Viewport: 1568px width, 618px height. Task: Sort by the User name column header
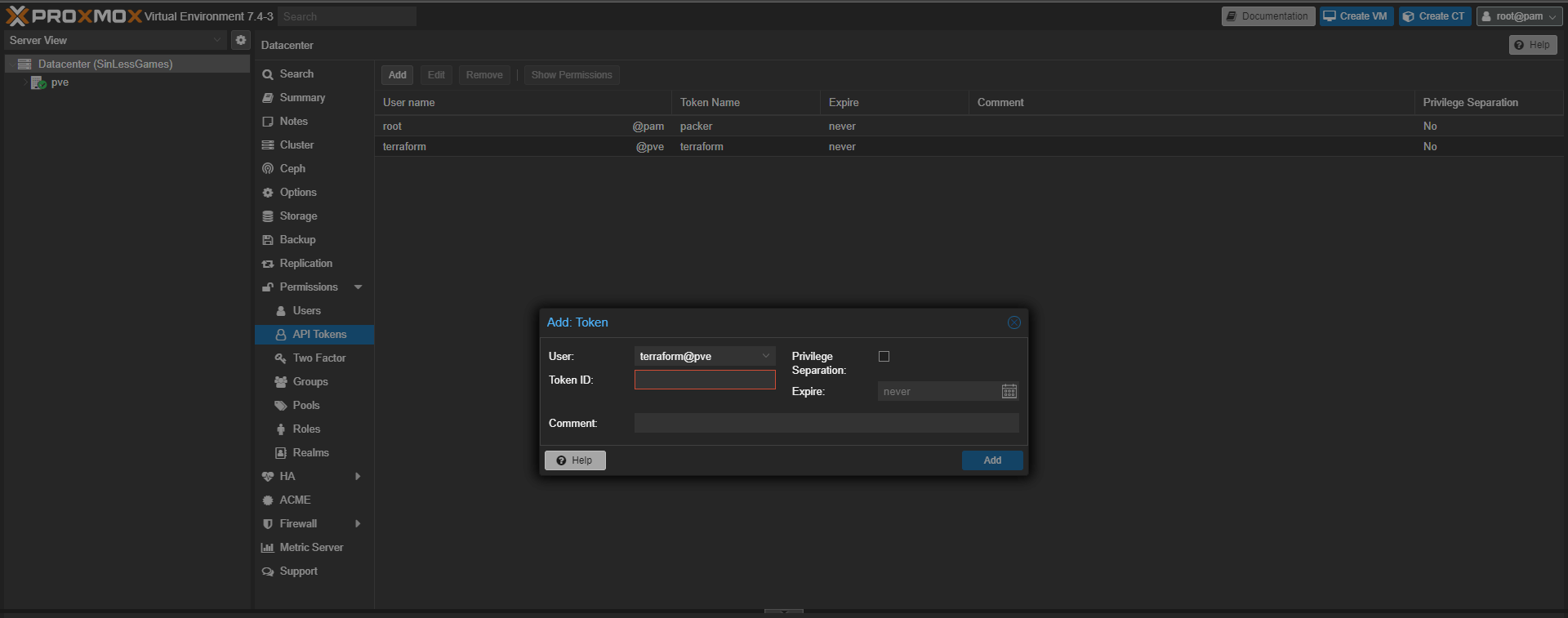(523, 103)
